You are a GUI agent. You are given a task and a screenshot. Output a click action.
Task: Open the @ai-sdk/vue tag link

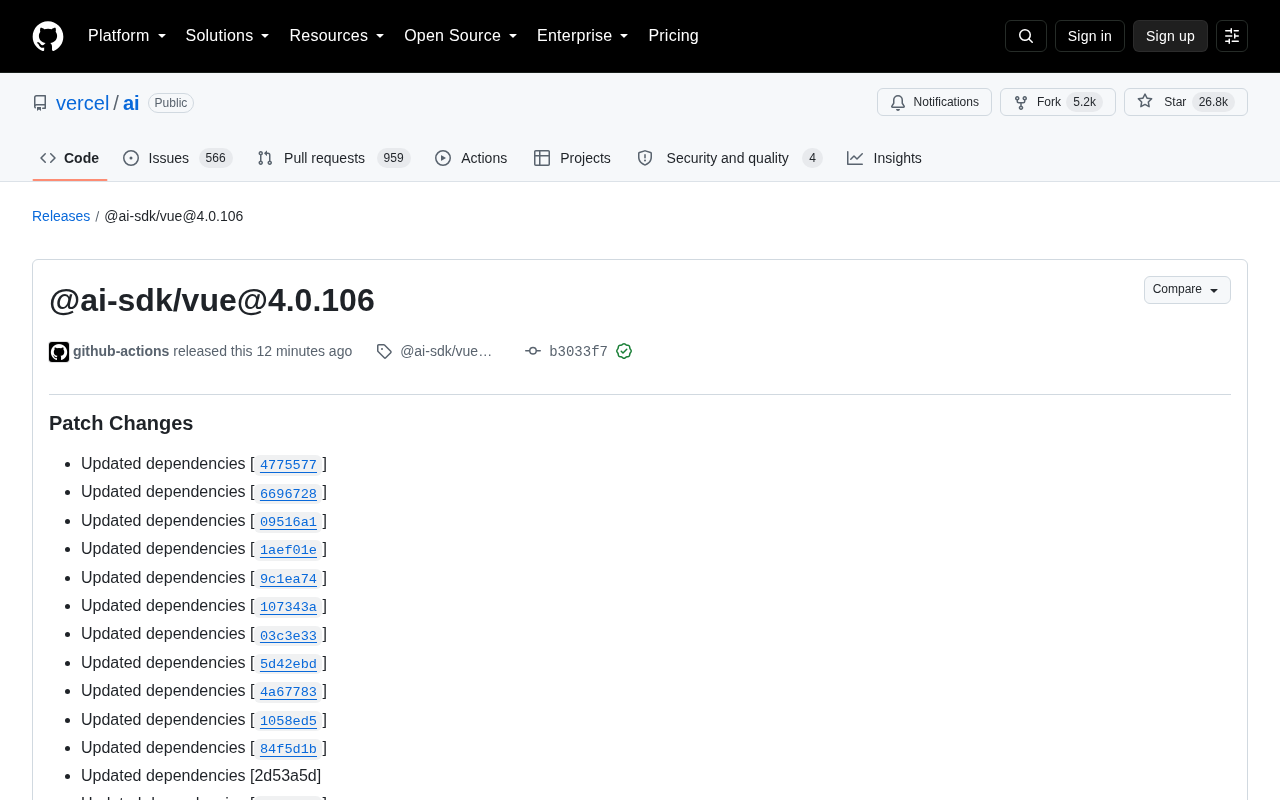(x=446, y=351)
